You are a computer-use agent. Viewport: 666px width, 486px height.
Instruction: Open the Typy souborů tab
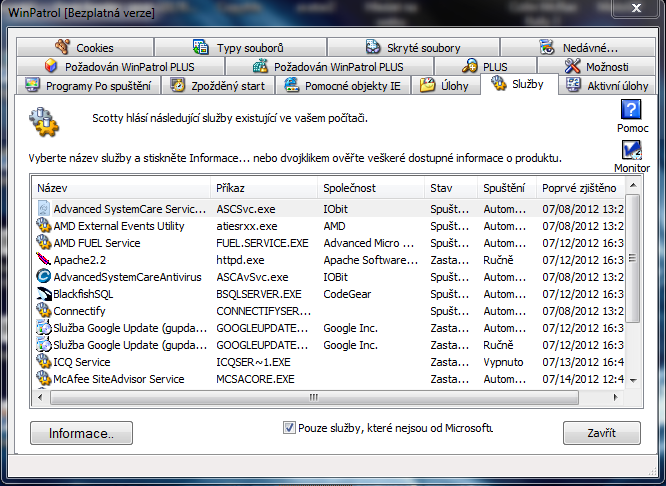click(x=241, y=47)
